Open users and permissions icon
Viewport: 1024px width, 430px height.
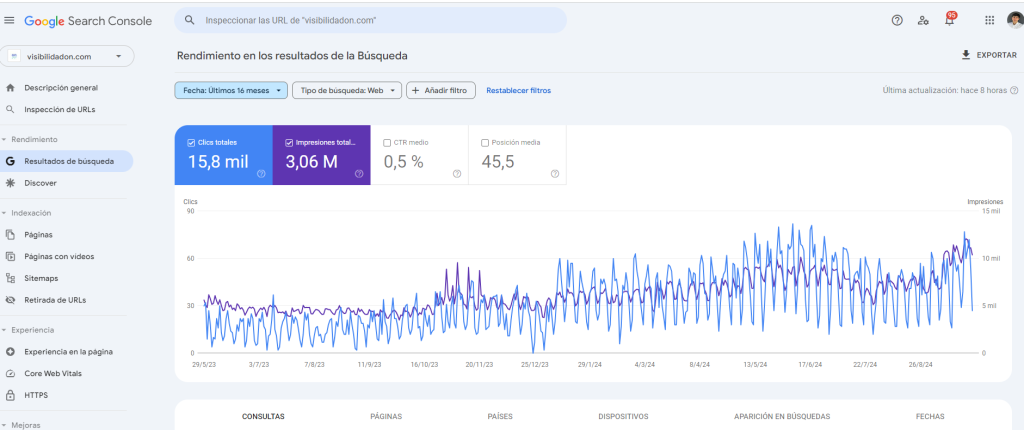click(x=923, y=20)
